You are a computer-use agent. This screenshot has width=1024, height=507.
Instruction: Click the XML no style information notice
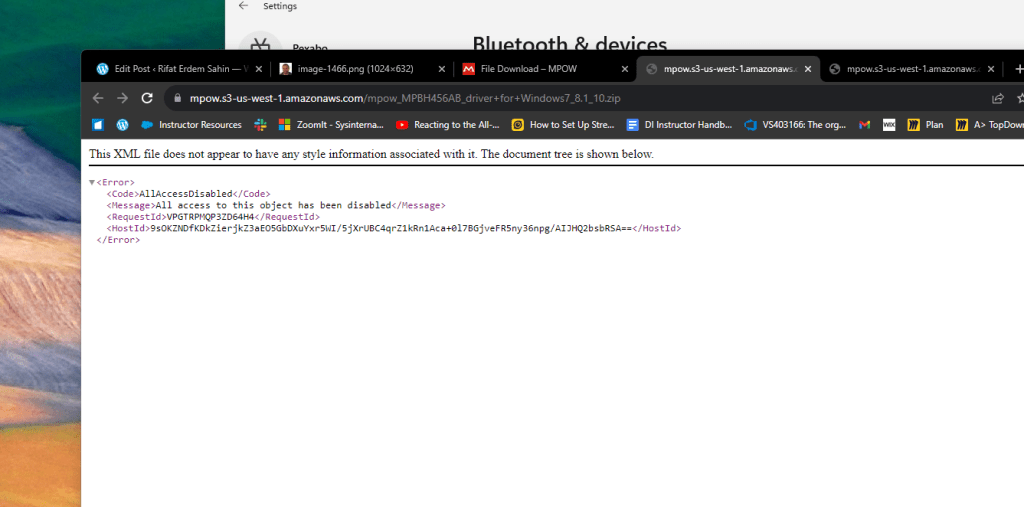pyautogui.click(x=371, y=154)
